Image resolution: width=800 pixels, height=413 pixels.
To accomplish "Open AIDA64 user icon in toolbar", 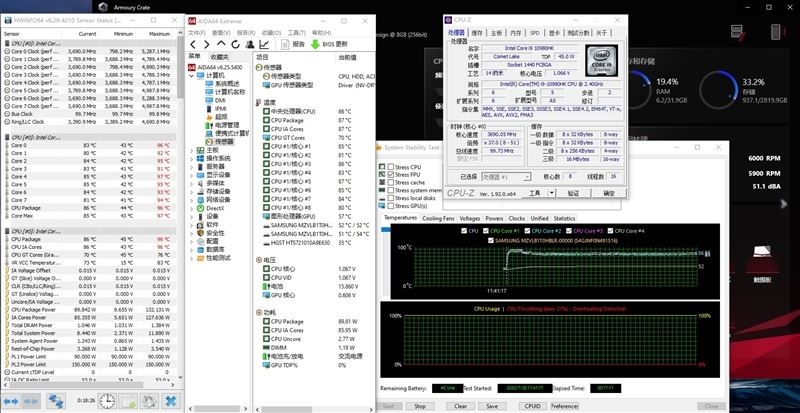I will [x=249, y=44].
